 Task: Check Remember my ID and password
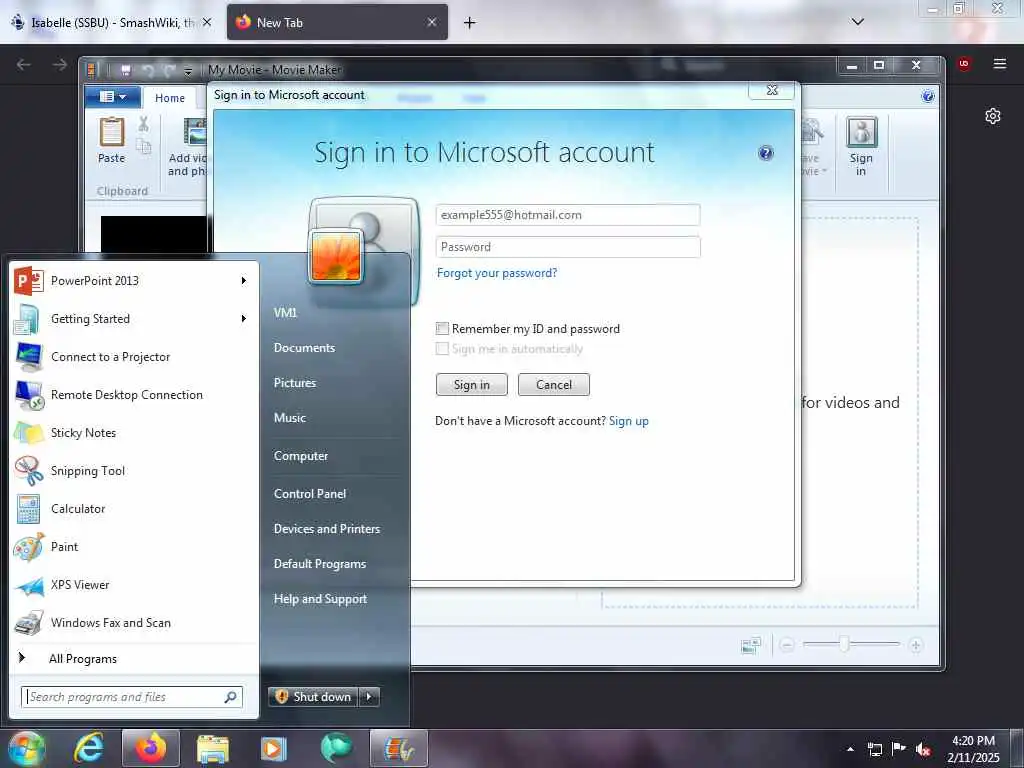click(x=442, y=328)
